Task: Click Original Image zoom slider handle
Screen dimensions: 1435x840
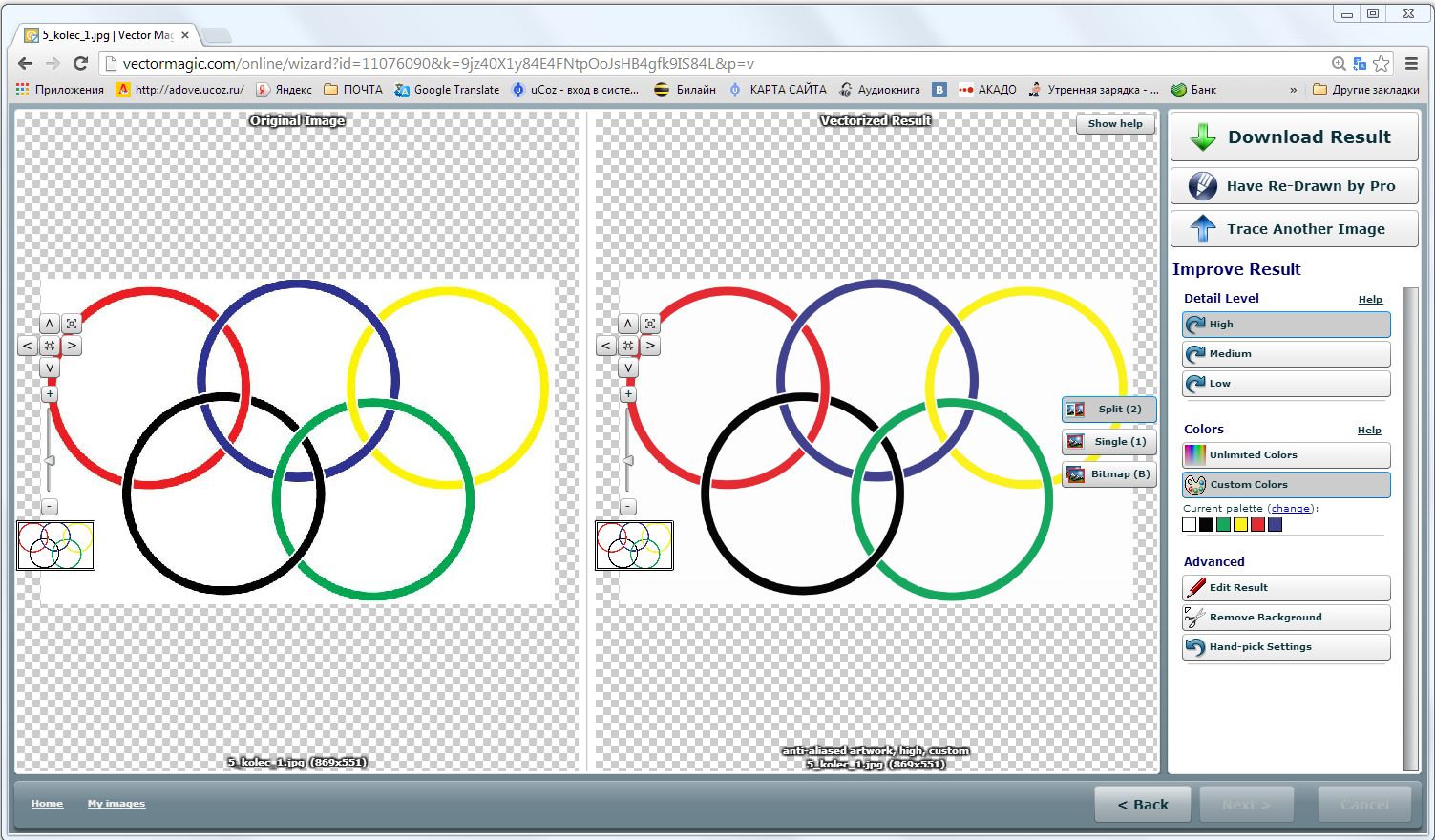Action: point(50,461)
